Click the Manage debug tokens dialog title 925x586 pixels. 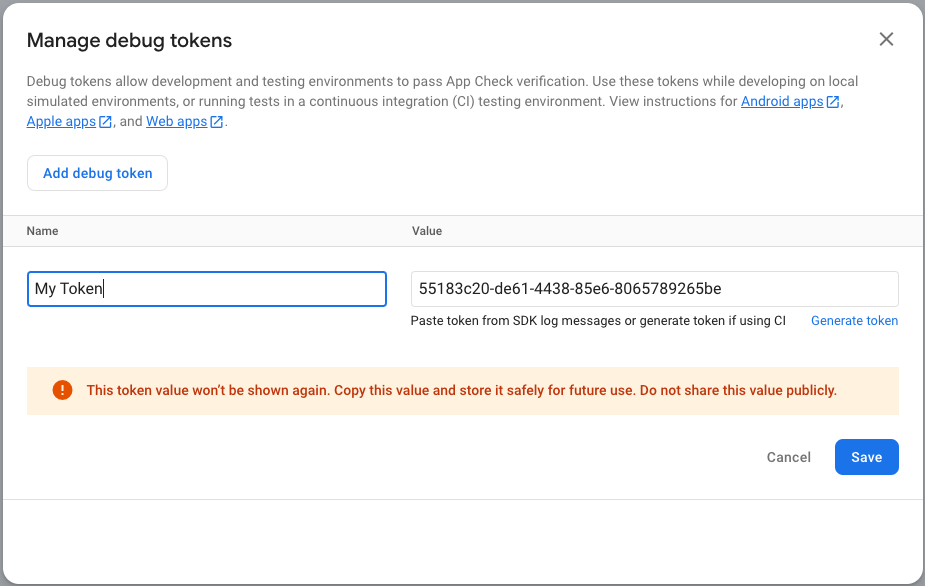[x=131, y=40]
